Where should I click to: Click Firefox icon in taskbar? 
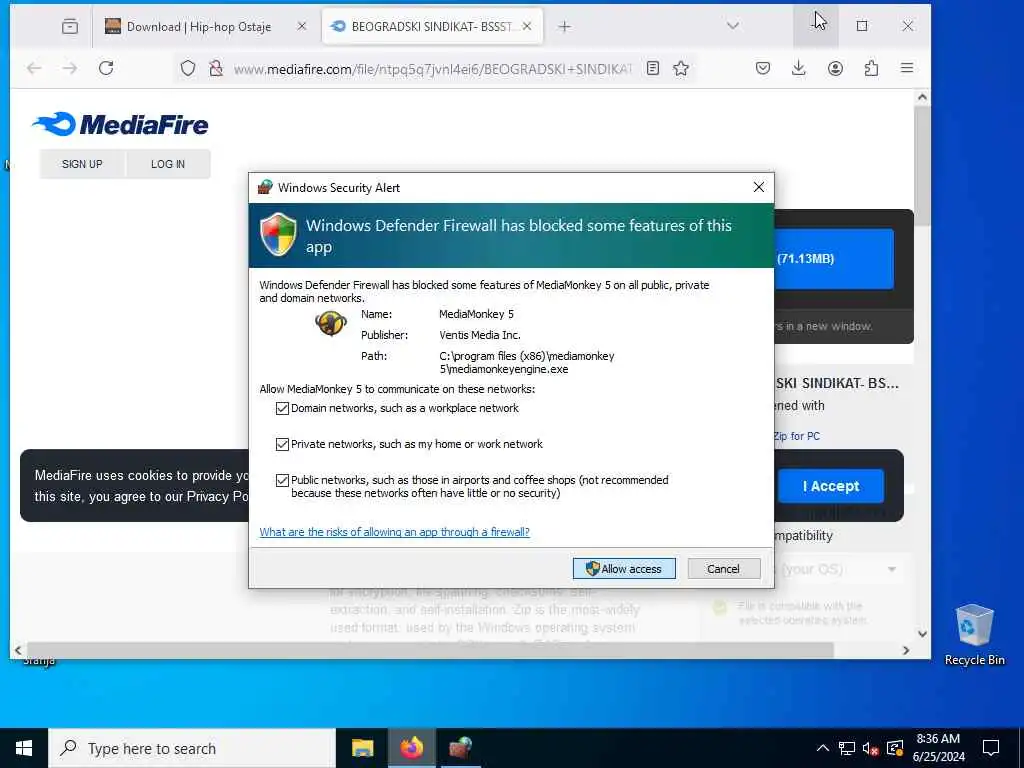pos(411,748)
